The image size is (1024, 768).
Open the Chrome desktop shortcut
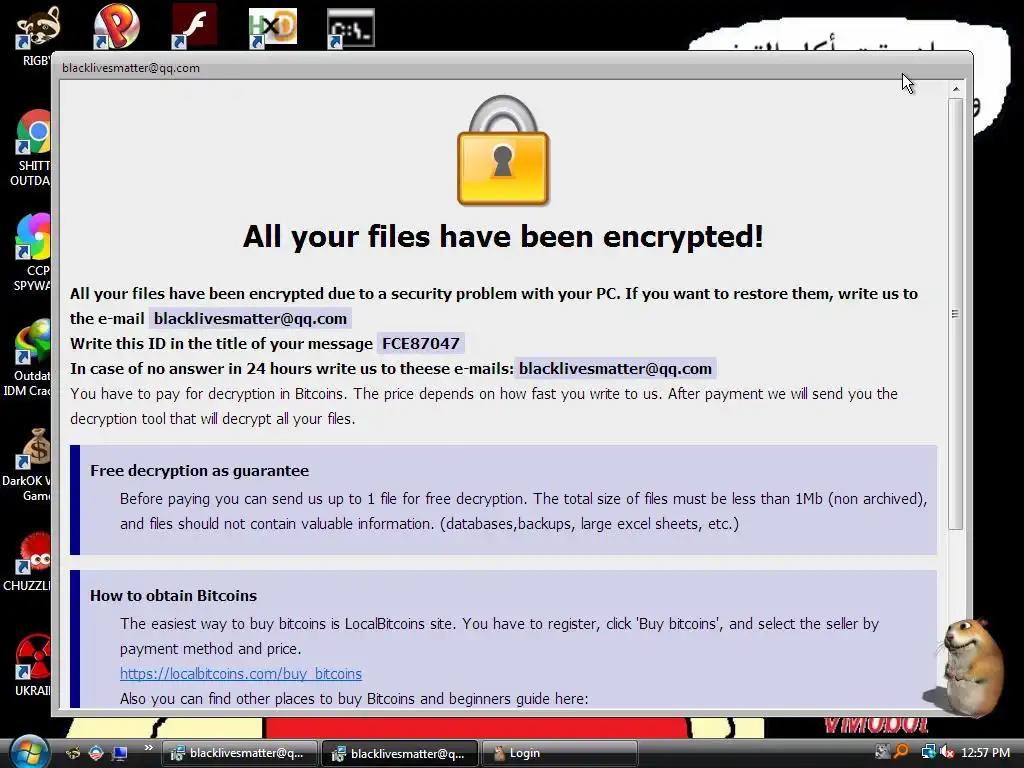click(33, 132)
